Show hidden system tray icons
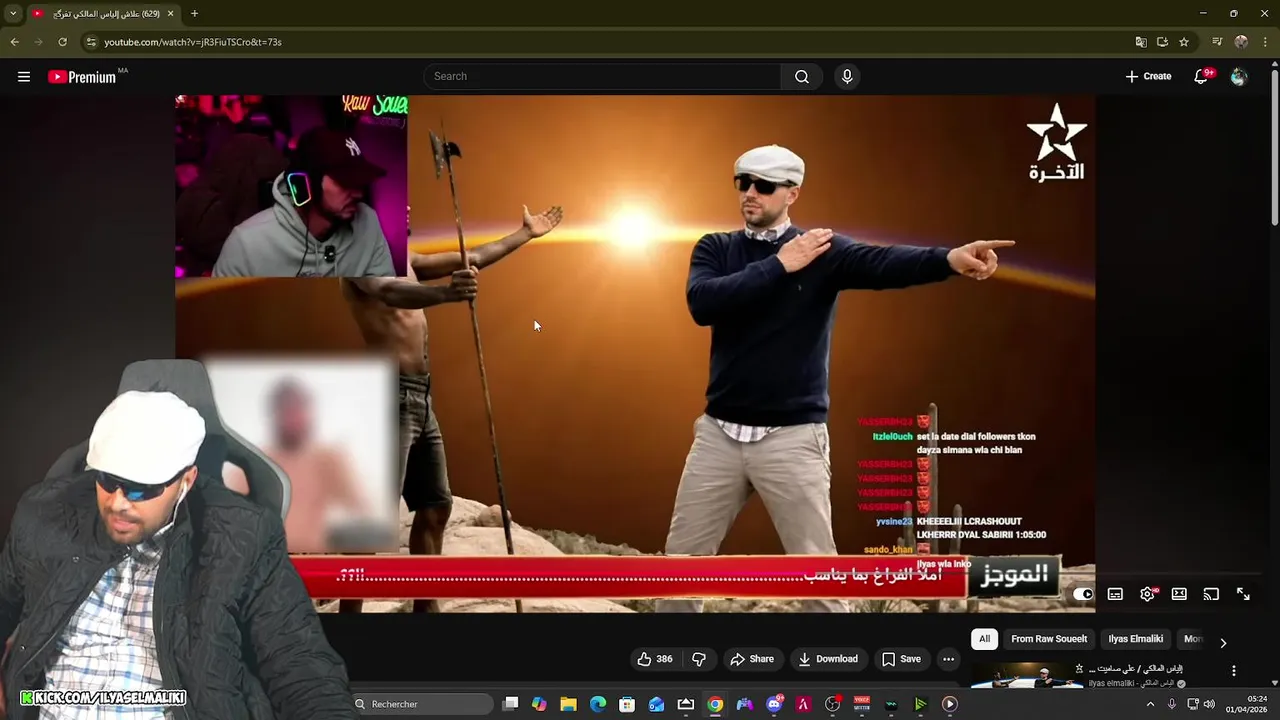The image size is (1280, 720). (x=1150, y=704)
